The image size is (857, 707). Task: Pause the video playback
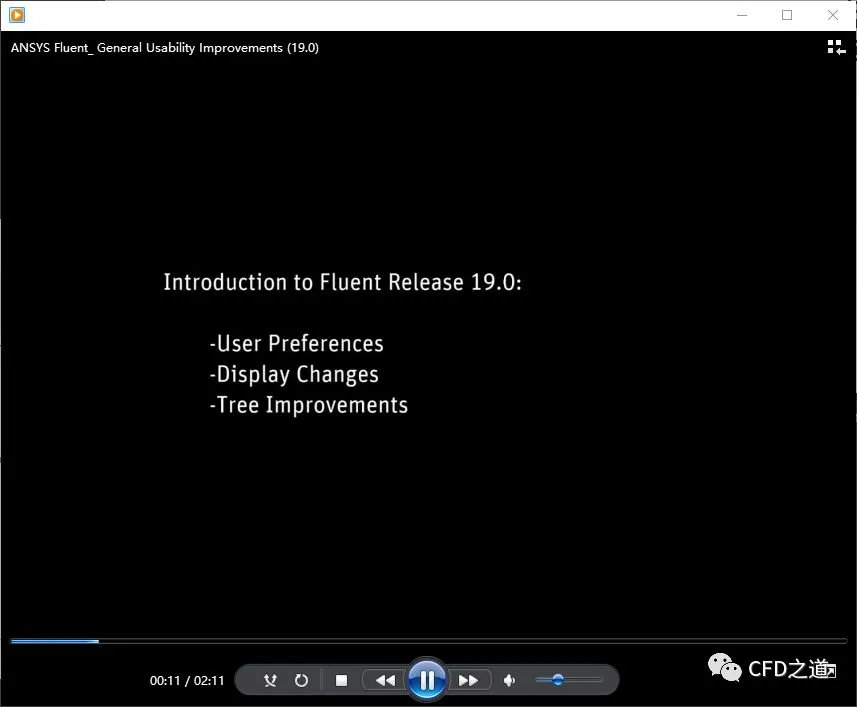427,680
